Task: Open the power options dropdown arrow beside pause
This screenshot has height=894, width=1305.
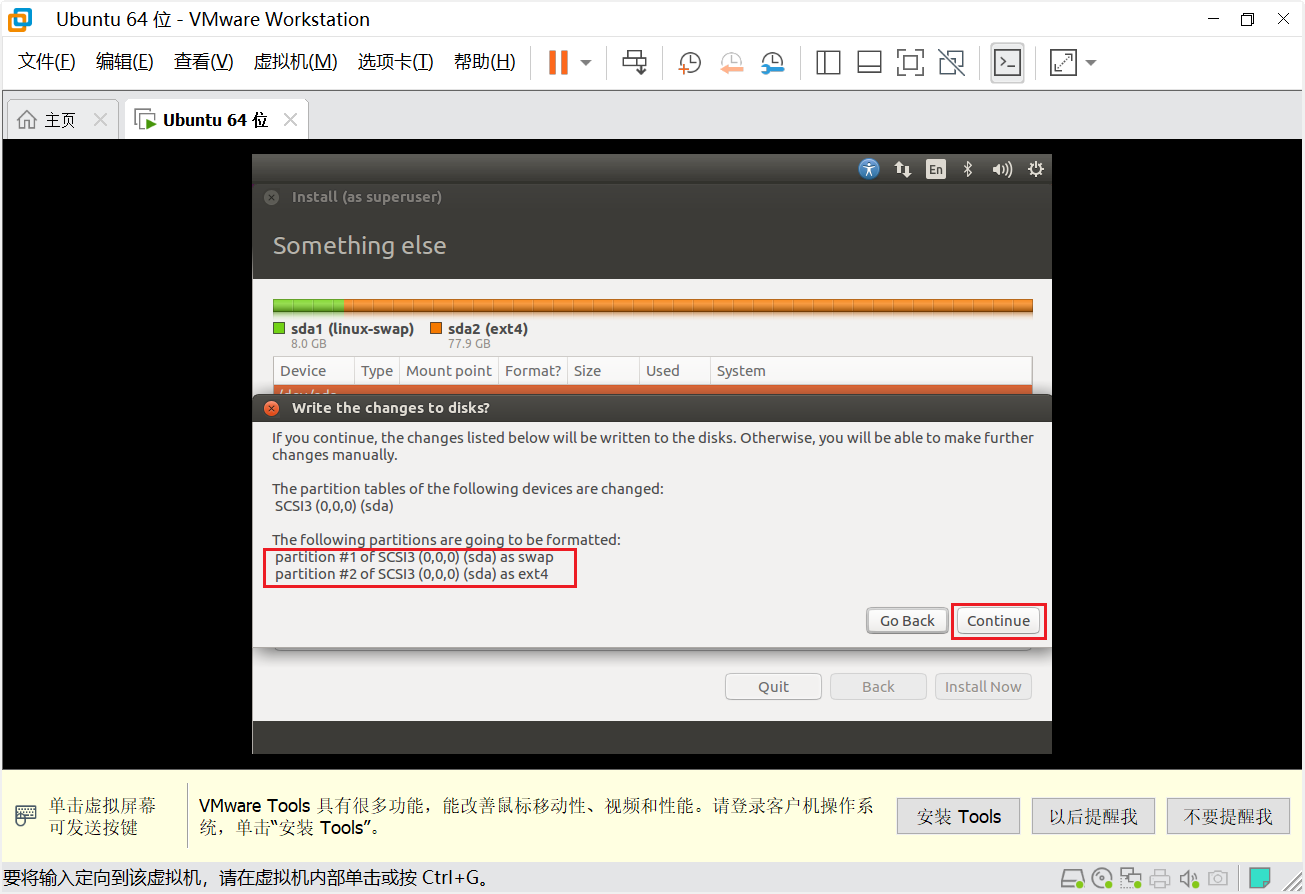Action: pyautogui.click(x=586, y=63)
